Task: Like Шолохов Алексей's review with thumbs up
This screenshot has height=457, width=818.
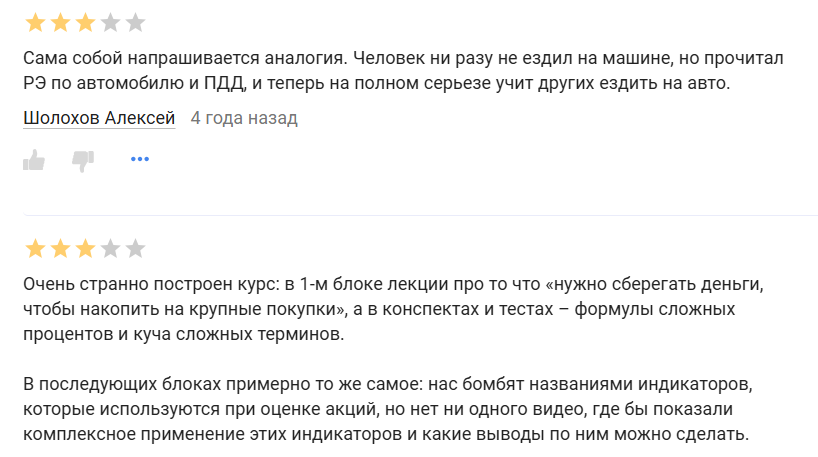Action: [x=34, y=159]
